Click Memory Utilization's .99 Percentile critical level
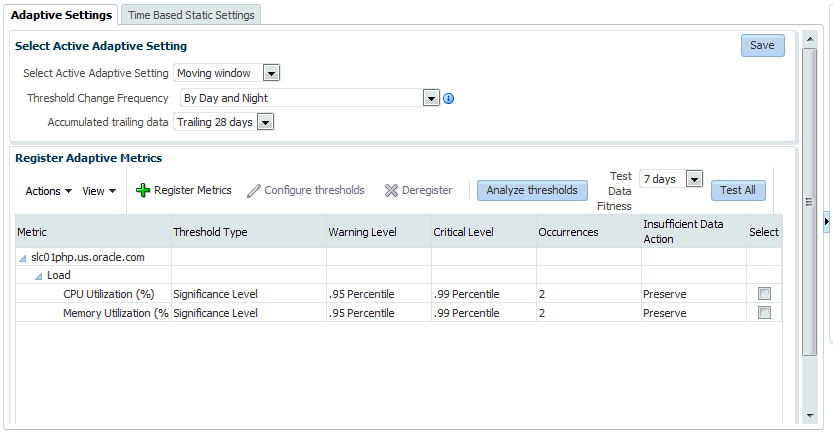The width and height of the screenshot is (833, 437). coord(466,313)
